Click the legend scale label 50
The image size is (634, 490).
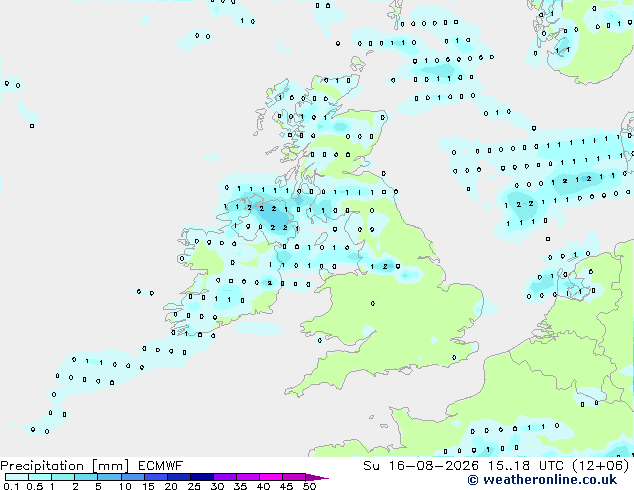click(309, 486)
